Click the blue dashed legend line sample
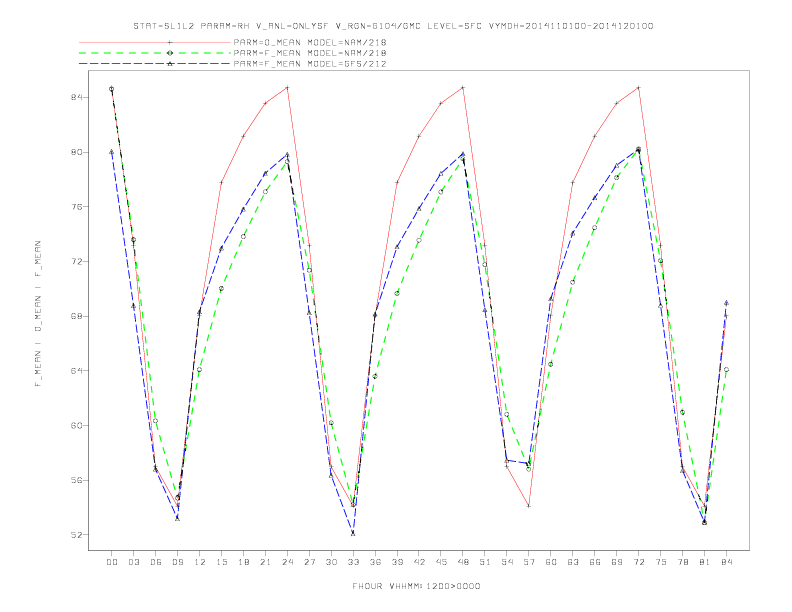Viewport: 792px width, 612px height. point(155,64)
